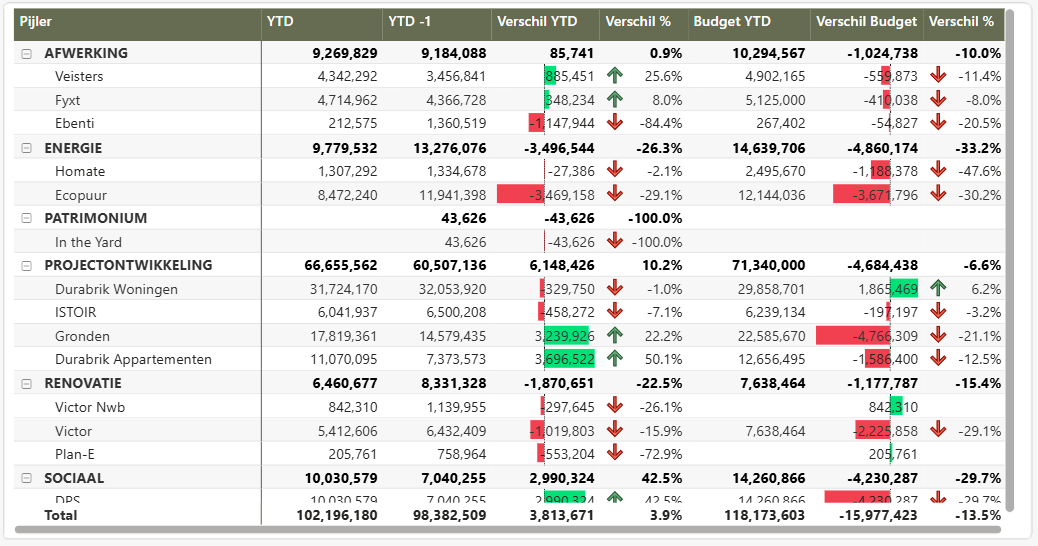The width and height of the screenshot is (1038, 546).
Task: Click PROJECTONTWIKKELING Budget YTD value 71,340,000
Action: [x=769, y=266]
